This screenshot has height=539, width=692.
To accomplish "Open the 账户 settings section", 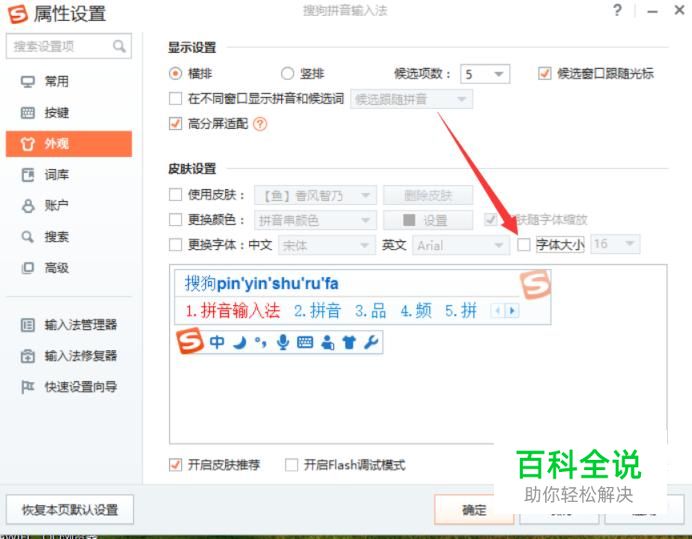I will point(69,206).
